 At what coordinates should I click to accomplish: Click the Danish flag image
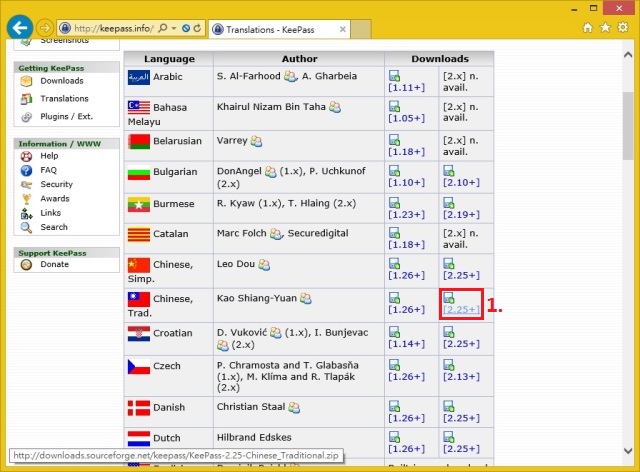[139, 408]
